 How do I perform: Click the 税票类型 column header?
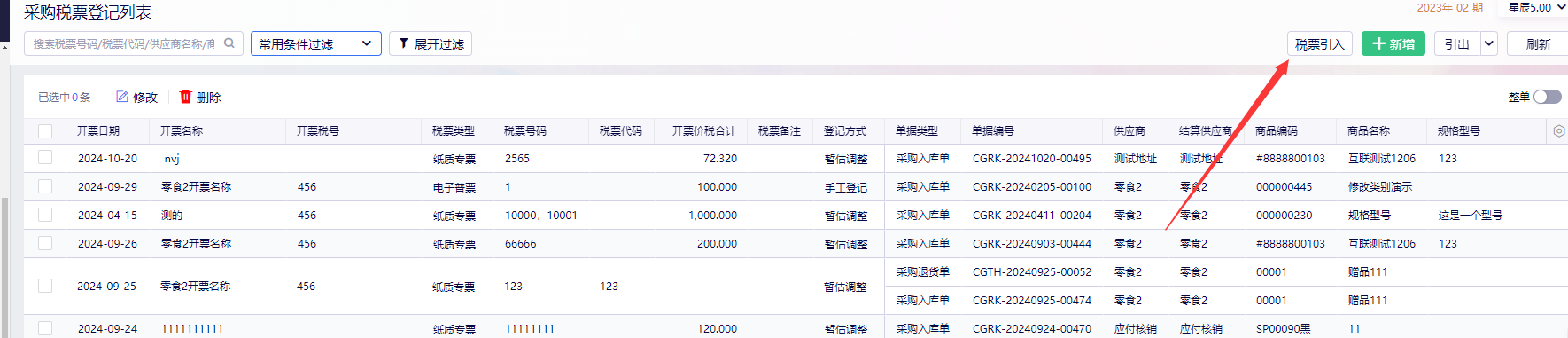point(454,130)
